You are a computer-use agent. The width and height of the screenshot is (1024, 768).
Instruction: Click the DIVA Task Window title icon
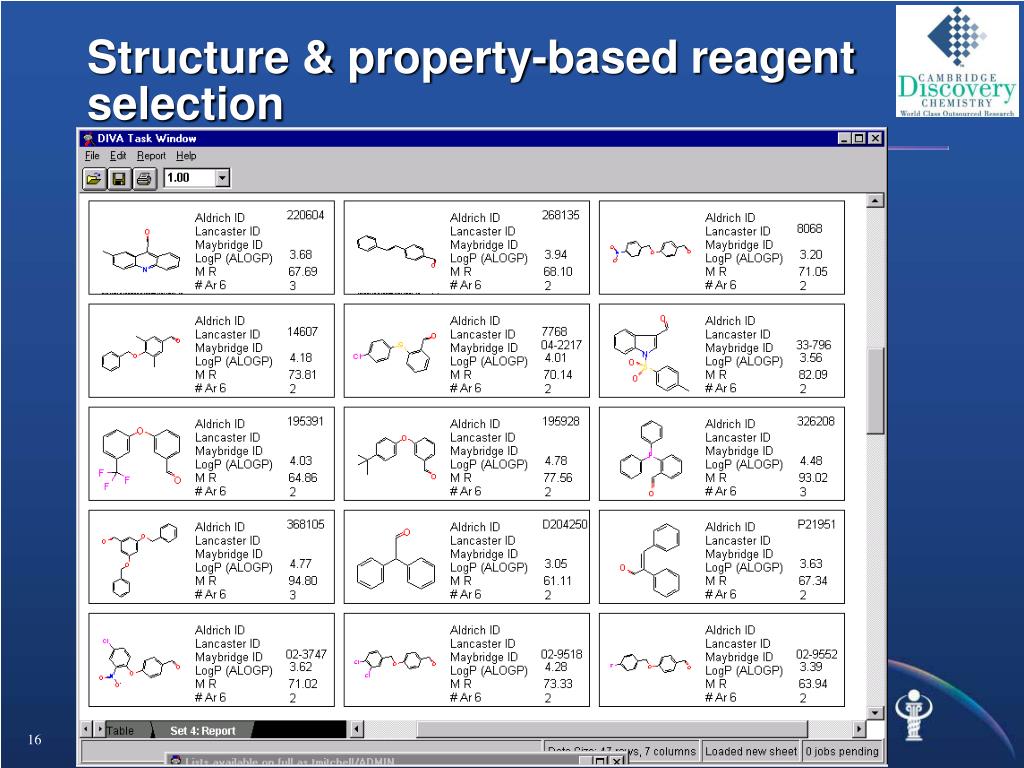(89, 138)
